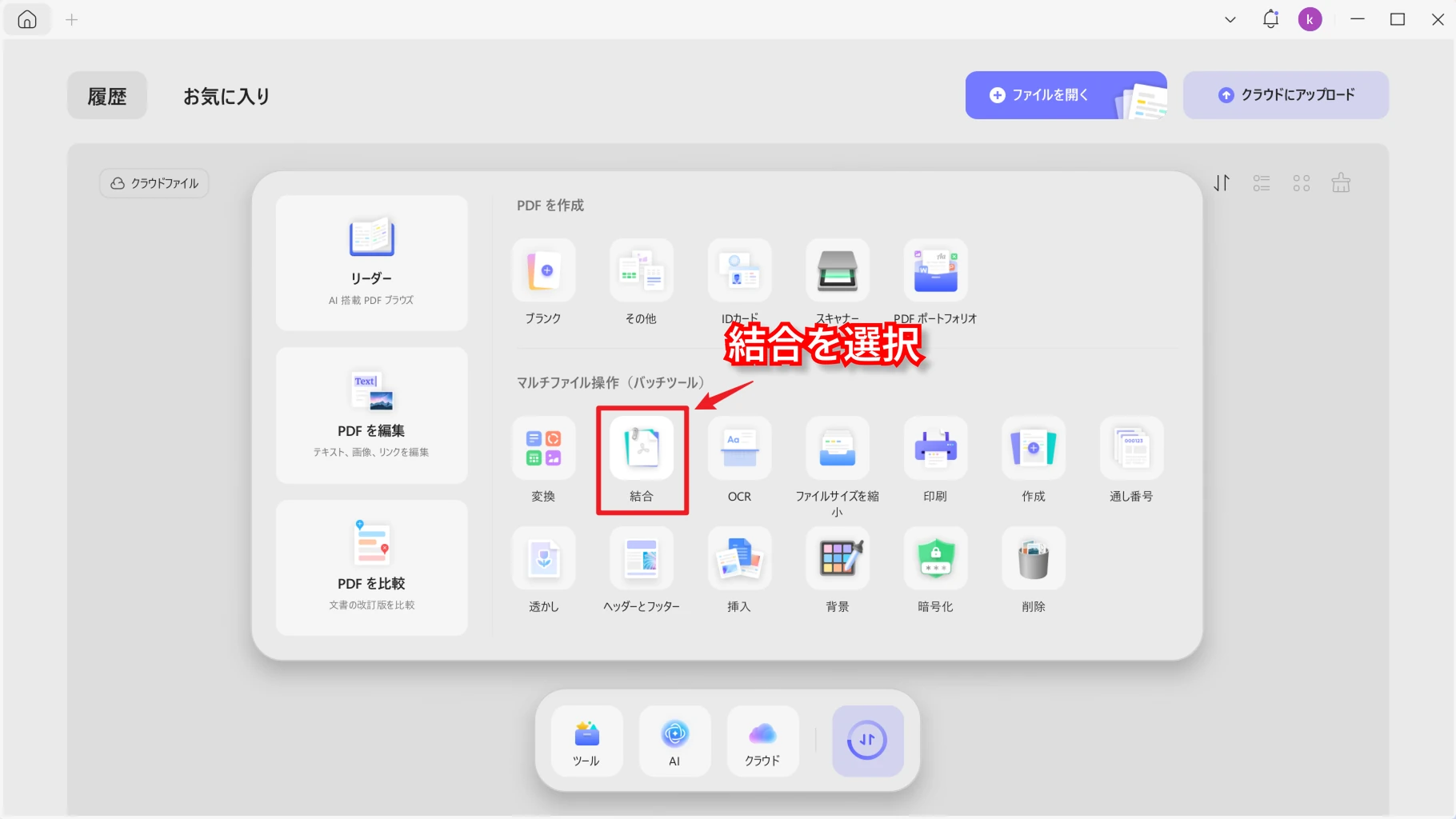Open the ブランク blank PDF tool
The width and height of the screenshot is (1456, 819).
pyautogui.click(x=543, y=271)
